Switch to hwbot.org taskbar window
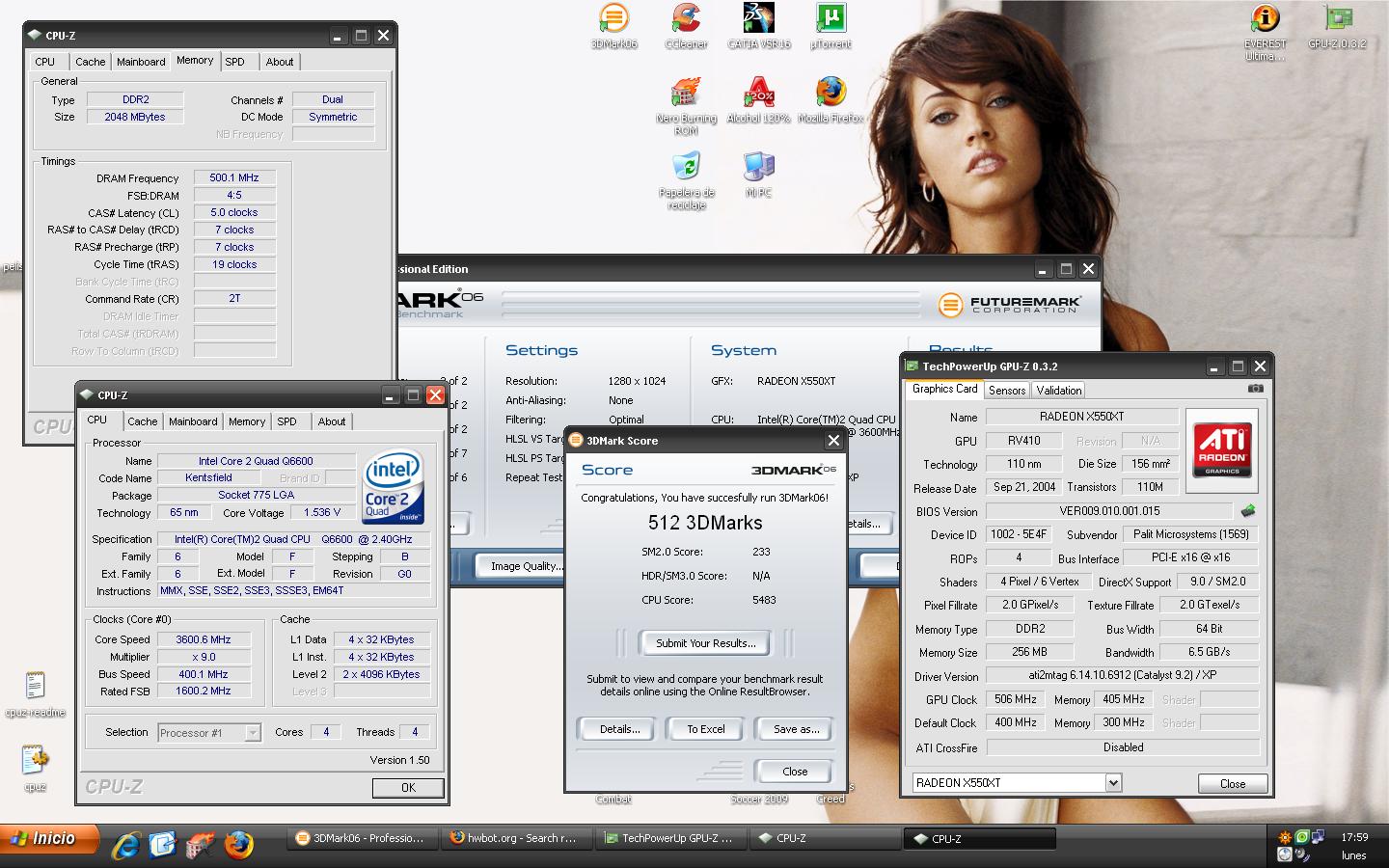This screenshot has width=1389, height=868. pyautogui.click(x=516, y=838)
